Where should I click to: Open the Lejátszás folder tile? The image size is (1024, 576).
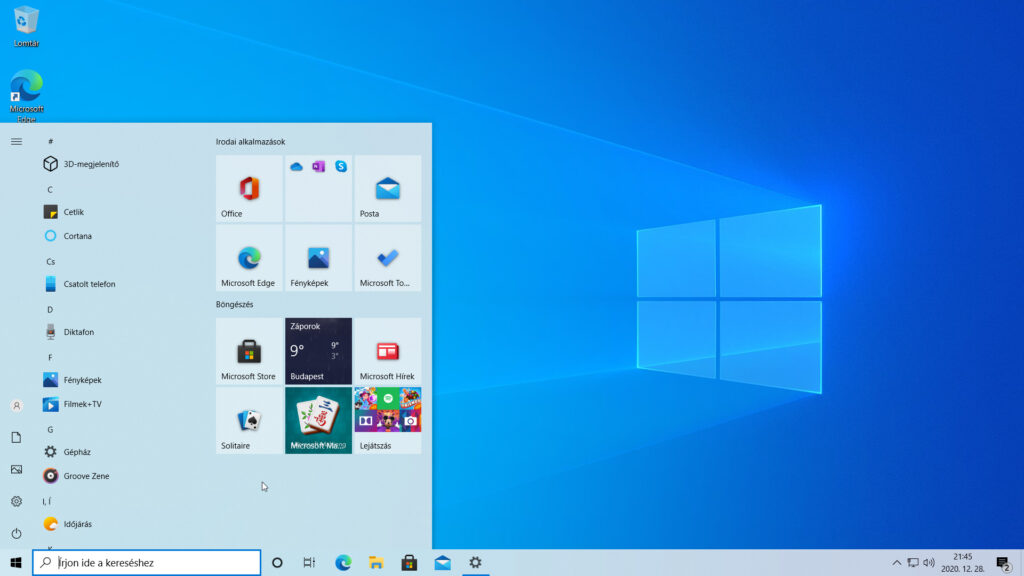(387, 420)
